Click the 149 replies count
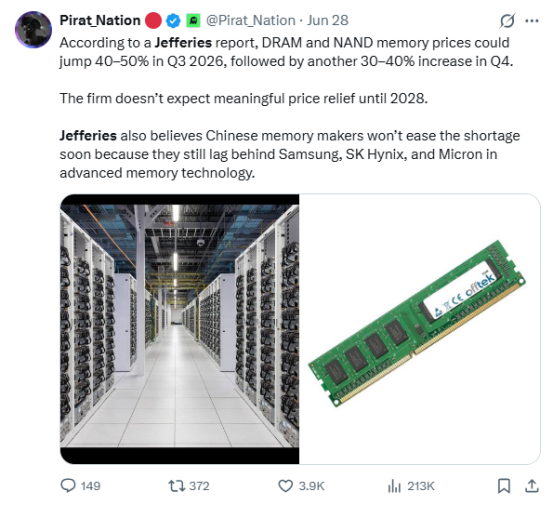 click(90, 486)
